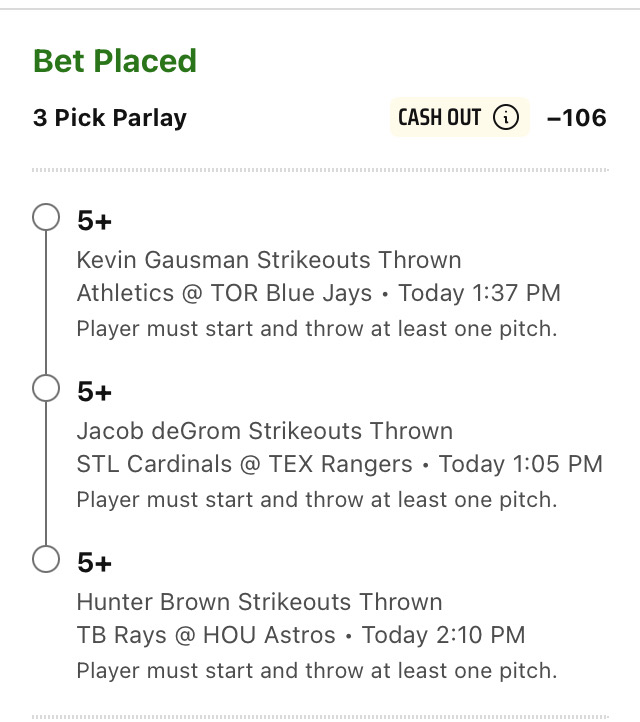Click Hunter Brown's must-start pitch rule note
Screen dimensions: 640x722
(317, 671)
